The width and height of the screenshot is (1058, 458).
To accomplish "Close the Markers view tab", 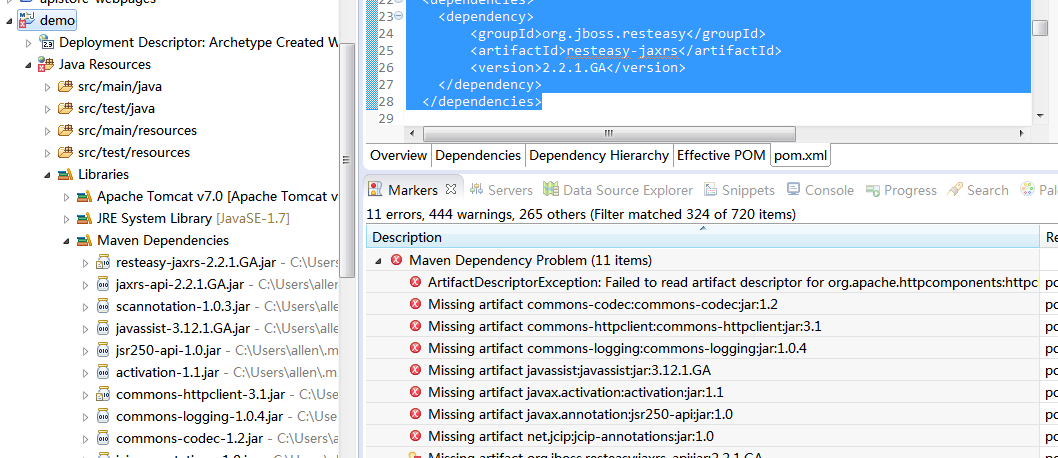I will [x=451, y=189].
